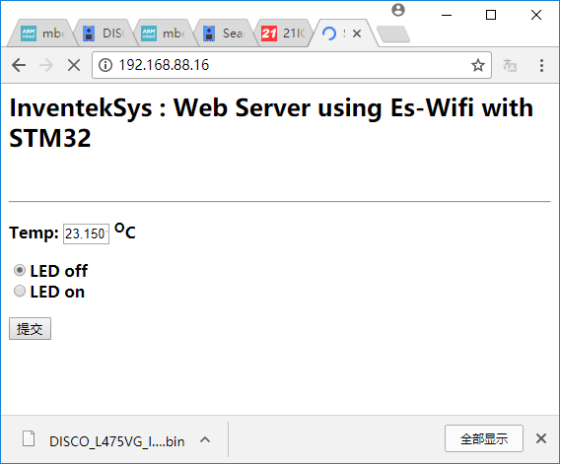Image resolution: width=562 pixels, height=469 pixels.
Task: Open the user profile icon
Action: point(398,10)
